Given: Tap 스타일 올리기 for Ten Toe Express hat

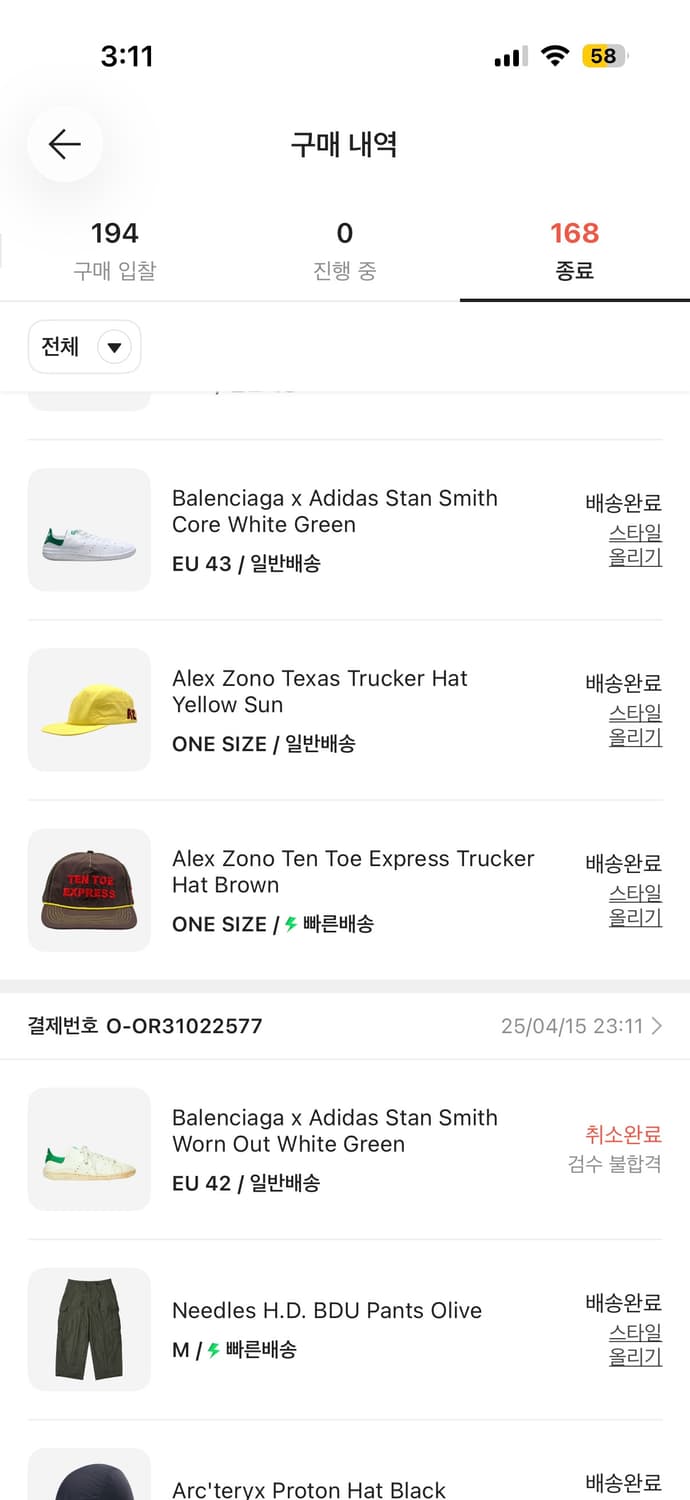Looking at the screenshot, I should pos(635,905).
